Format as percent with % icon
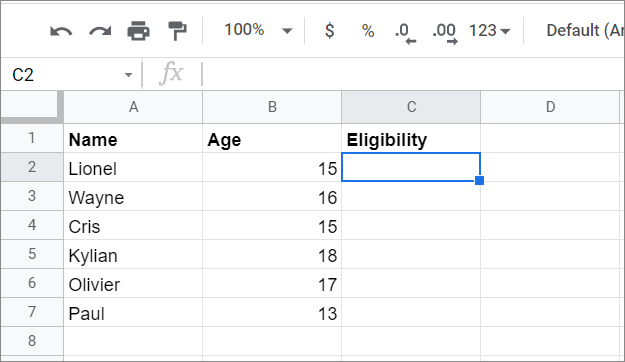625x362 pixels. tap(368, 31)
